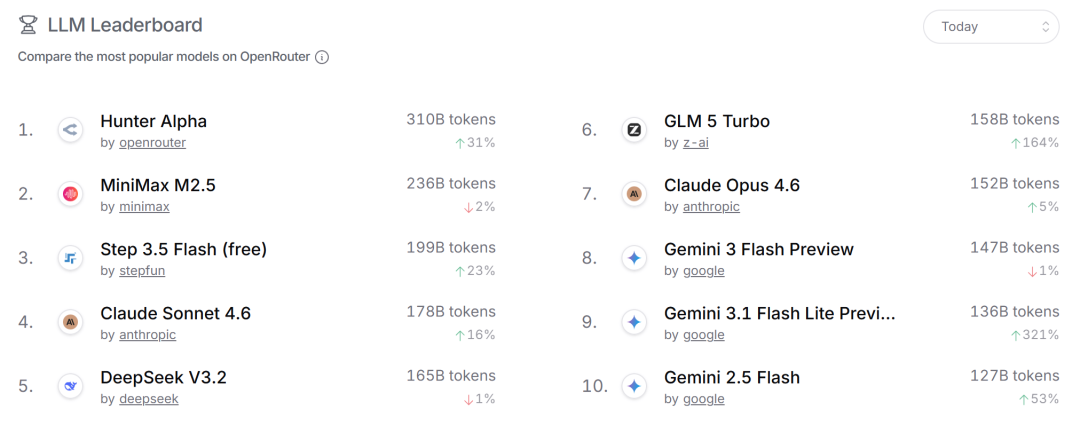Click the Claude Sonnet 4.6 Anthropic icon
Viewport: 1080px width, 425px height.
tap(70, 322)
